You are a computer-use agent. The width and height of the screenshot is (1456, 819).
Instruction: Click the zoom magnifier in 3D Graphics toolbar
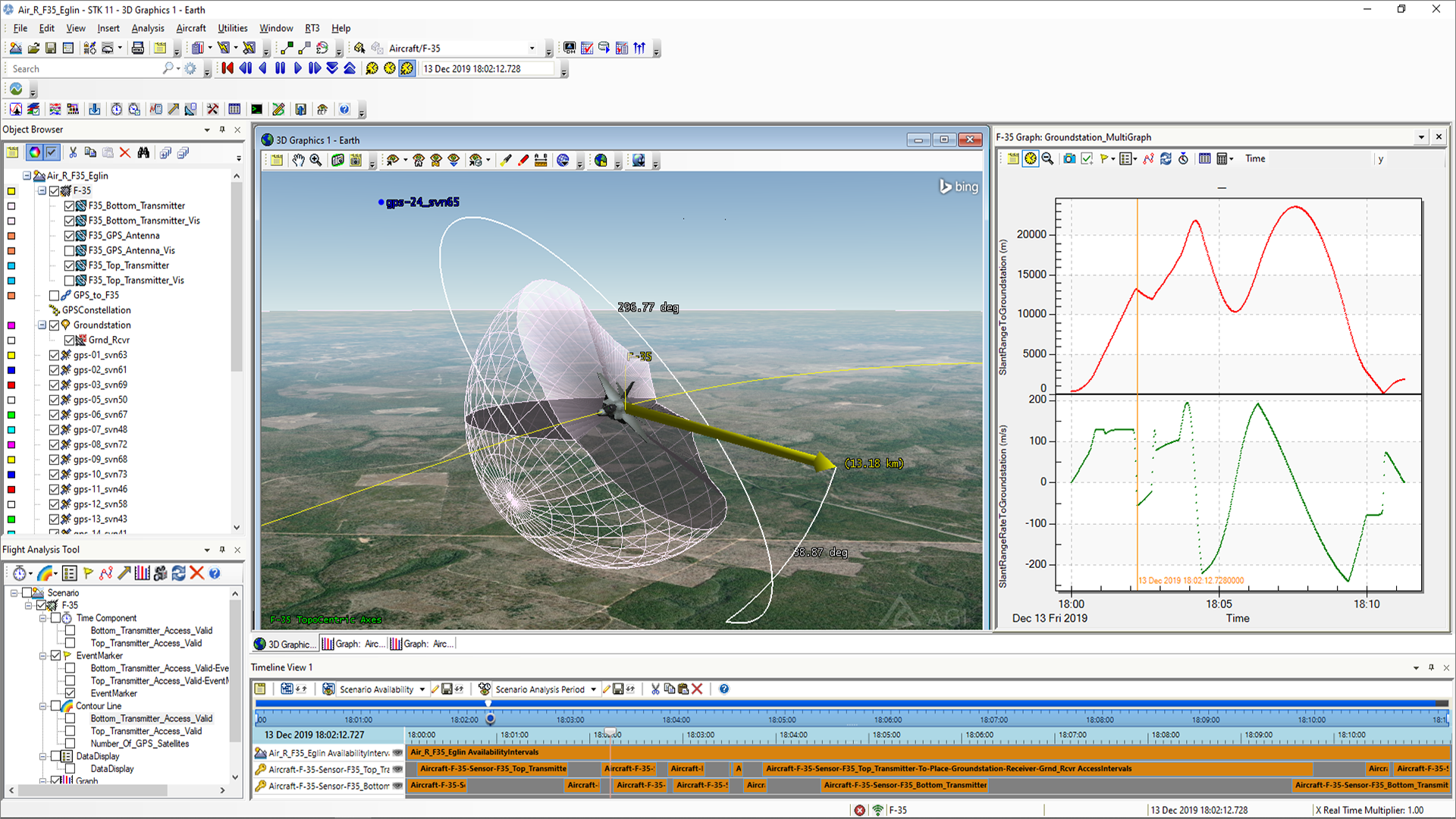[315, 160]
